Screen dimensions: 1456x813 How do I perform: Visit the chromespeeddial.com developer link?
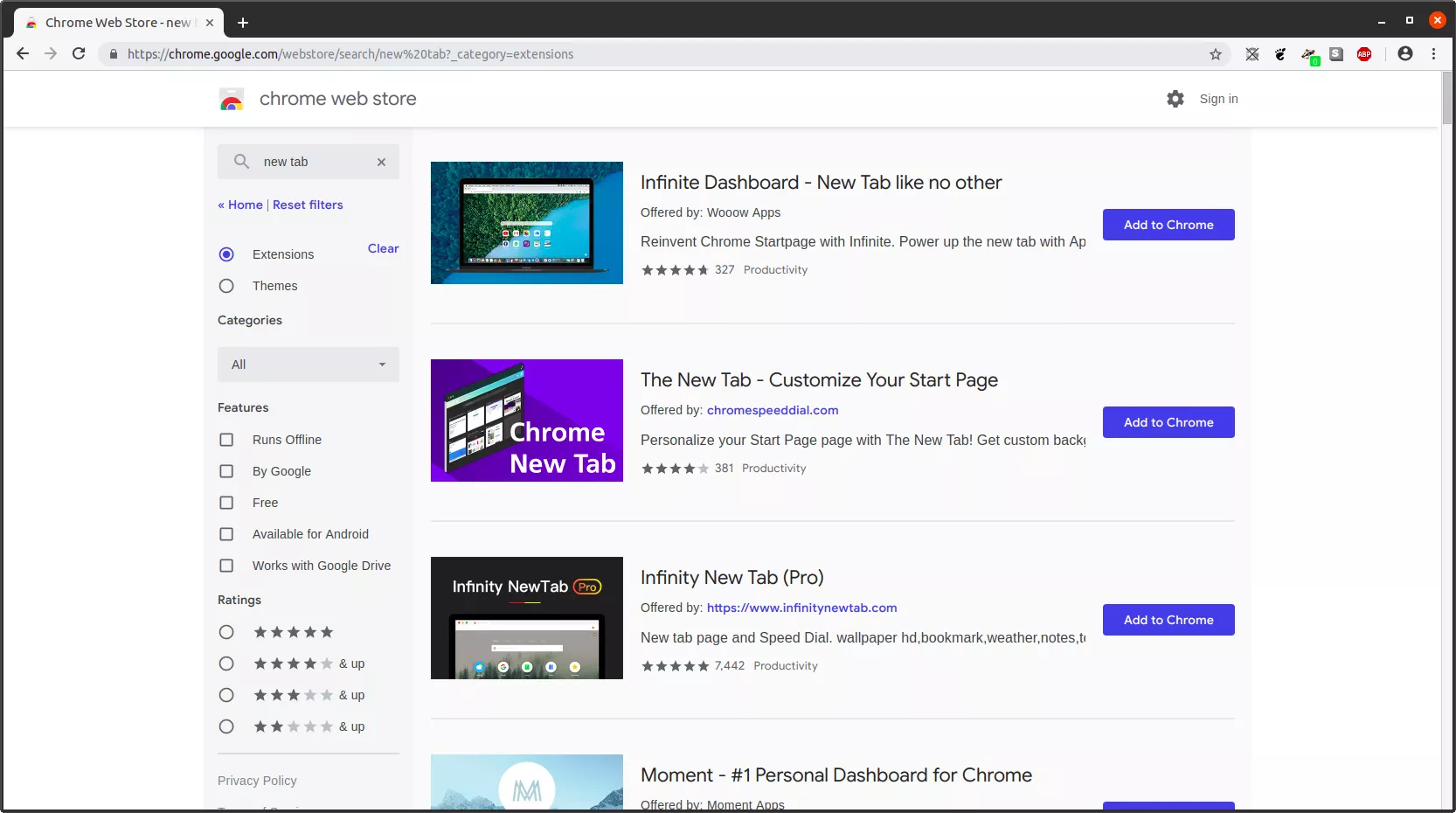tap(772, 410)
